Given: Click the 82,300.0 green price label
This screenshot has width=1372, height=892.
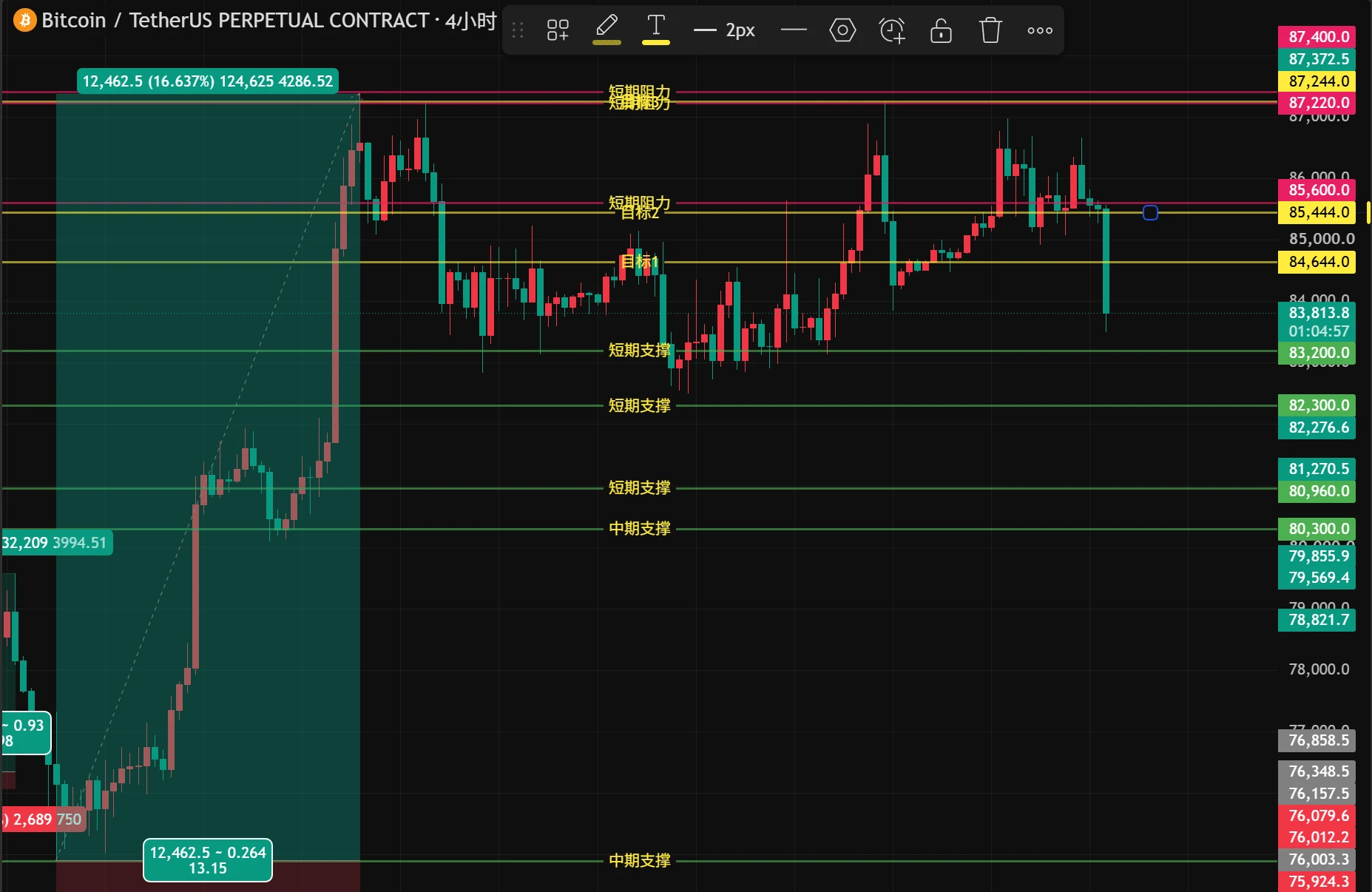Looking at the screenshot, I should tap(1317, 405).
